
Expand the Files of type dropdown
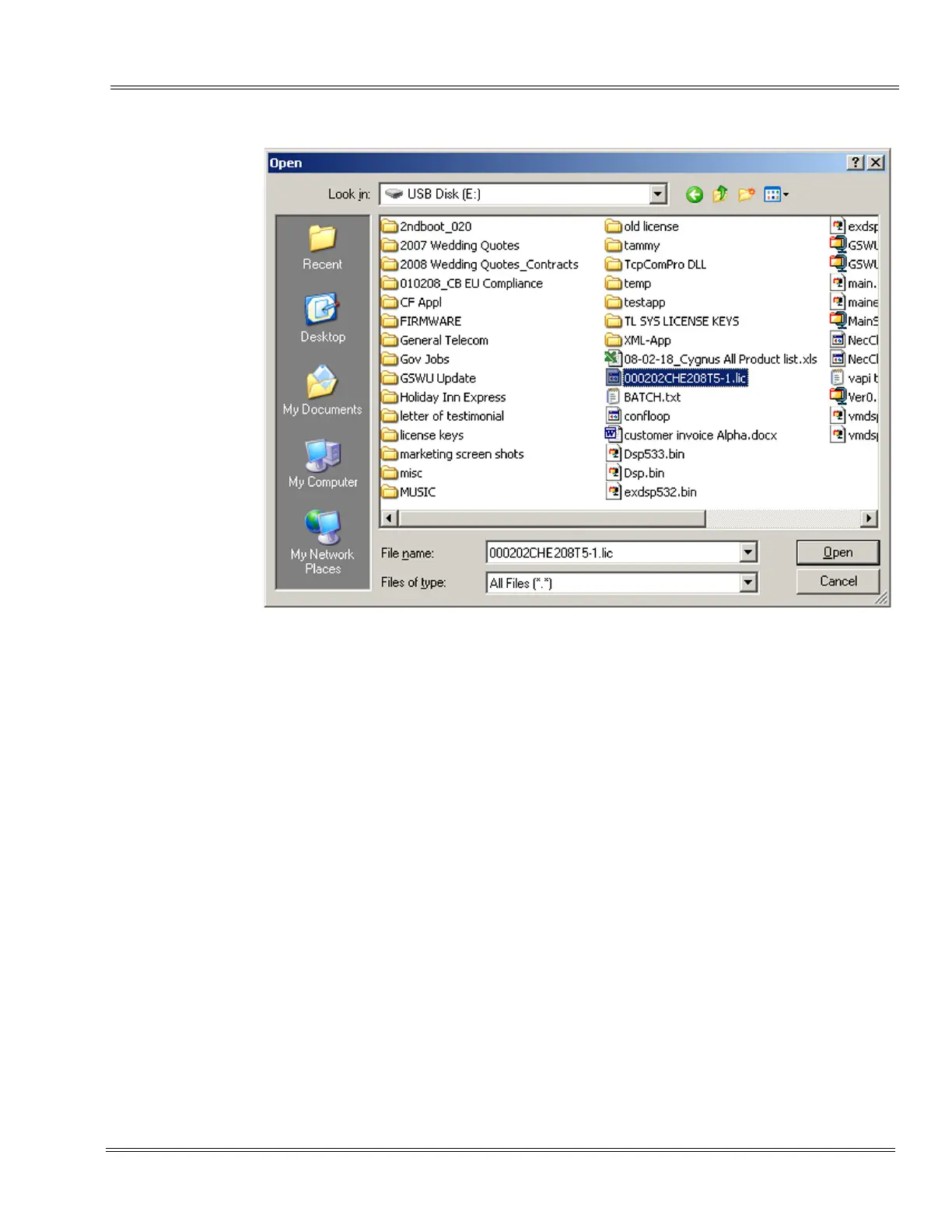pyautogui.click(x=748, y=583)
